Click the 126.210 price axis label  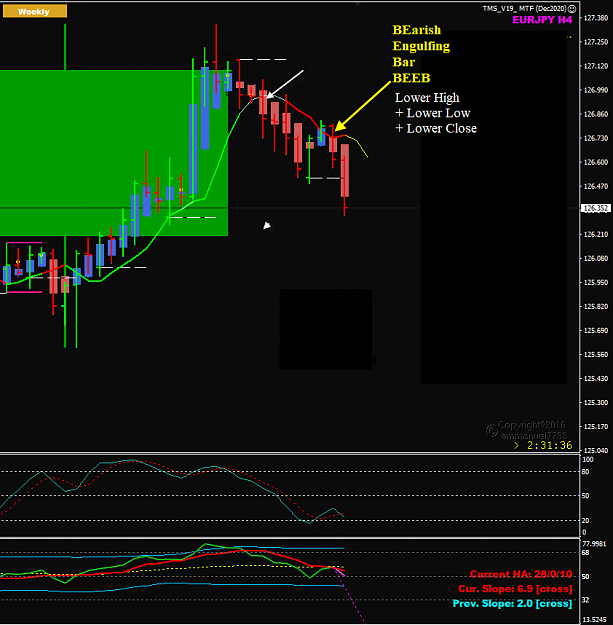pos(596,234)
